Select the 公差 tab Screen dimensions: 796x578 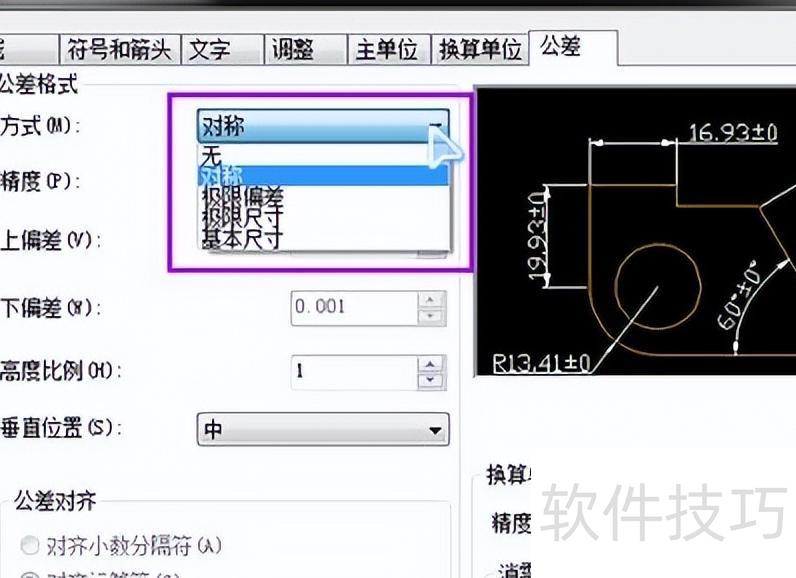[x=573, y=47]
